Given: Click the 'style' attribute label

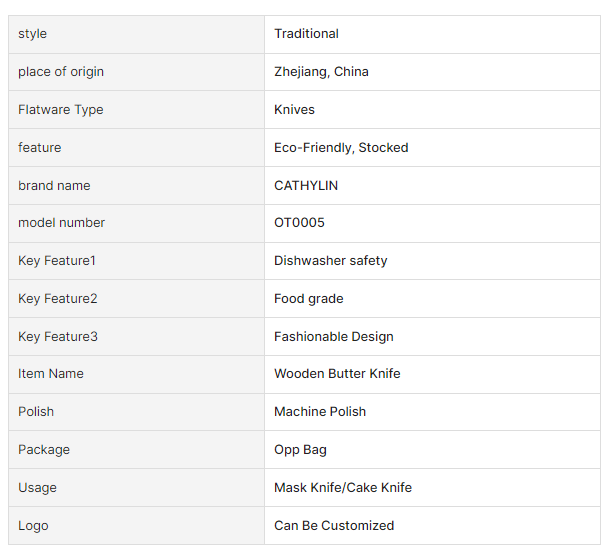Looking at the screenshot, I should [33, 34].
